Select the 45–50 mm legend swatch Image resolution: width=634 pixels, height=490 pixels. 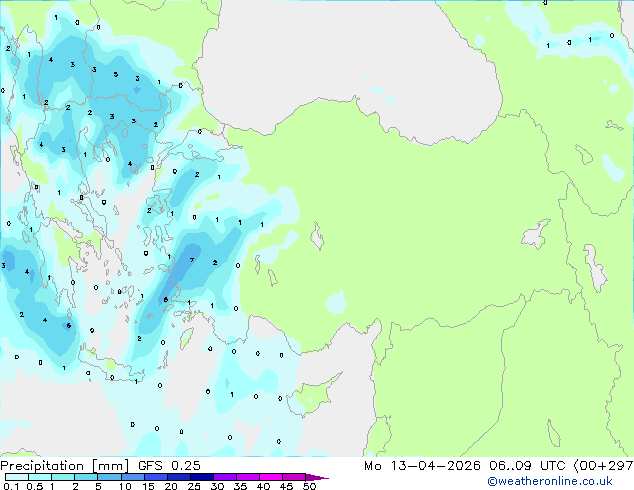click(x=294, y=477)
